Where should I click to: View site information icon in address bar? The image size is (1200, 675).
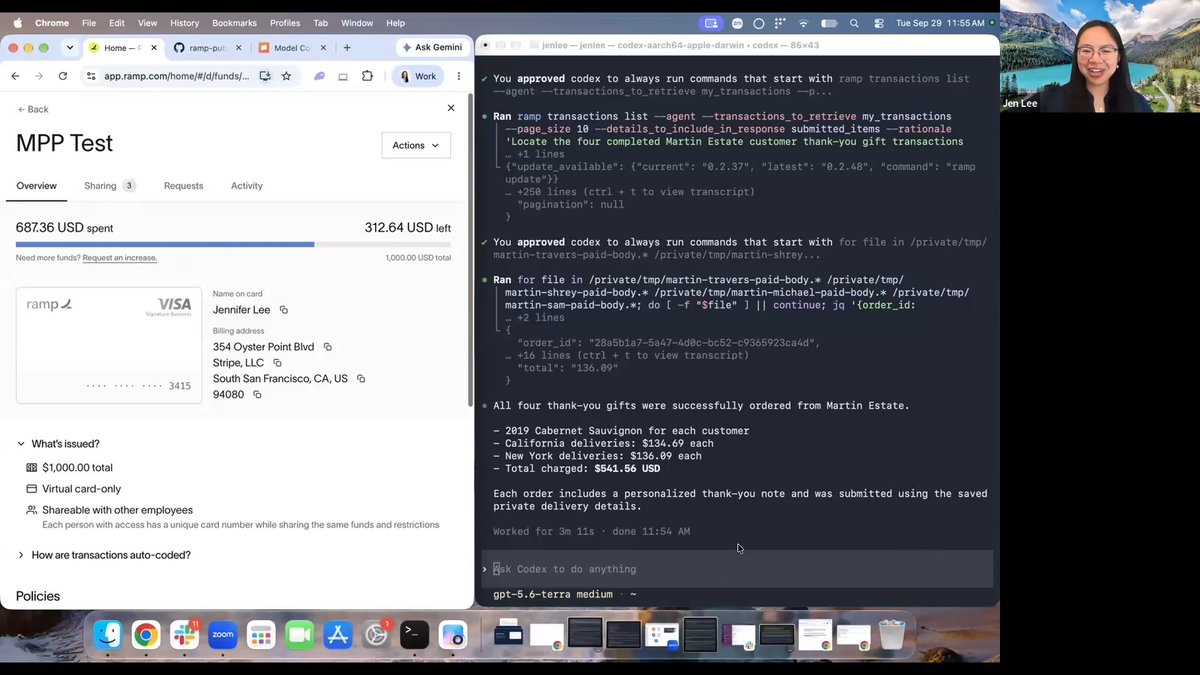pyautogui.click(x=91, y=76)
